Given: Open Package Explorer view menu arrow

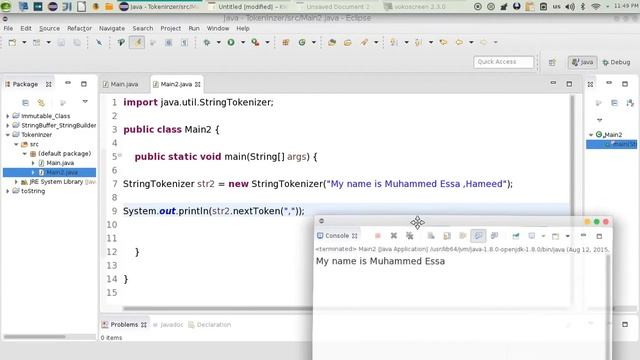Looking at the screenshot, I should [85, 102].
